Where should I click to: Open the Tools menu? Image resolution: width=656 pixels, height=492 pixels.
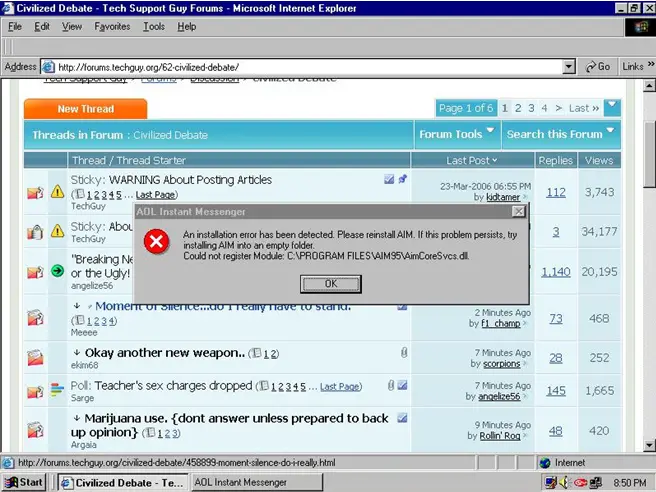coord(154,27)
